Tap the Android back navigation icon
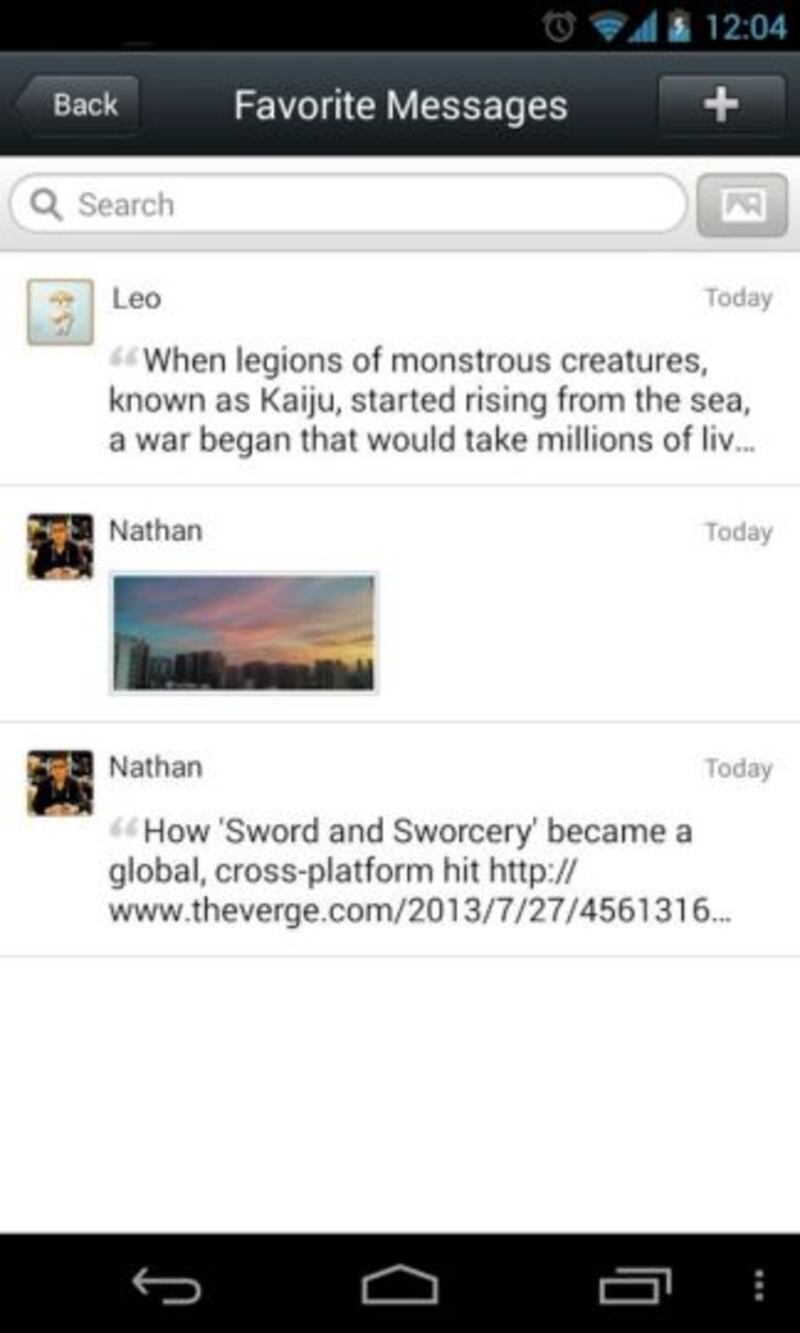This screenshot has width=800, height=1333. click(165, 1284)
